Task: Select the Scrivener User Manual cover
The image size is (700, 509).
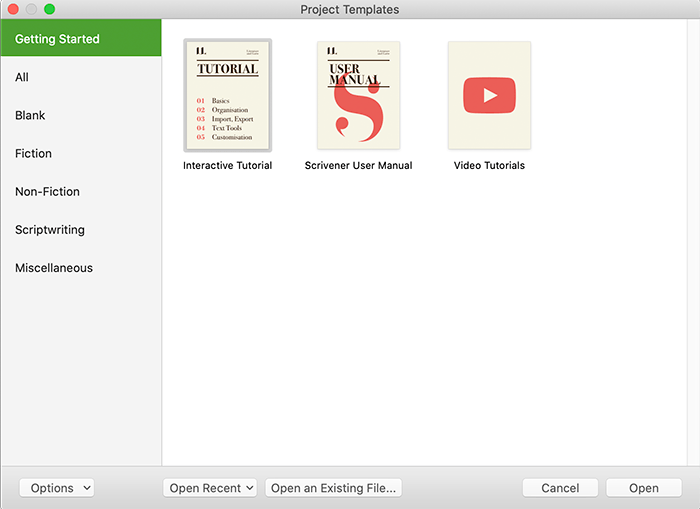Action: coord(358,96)
